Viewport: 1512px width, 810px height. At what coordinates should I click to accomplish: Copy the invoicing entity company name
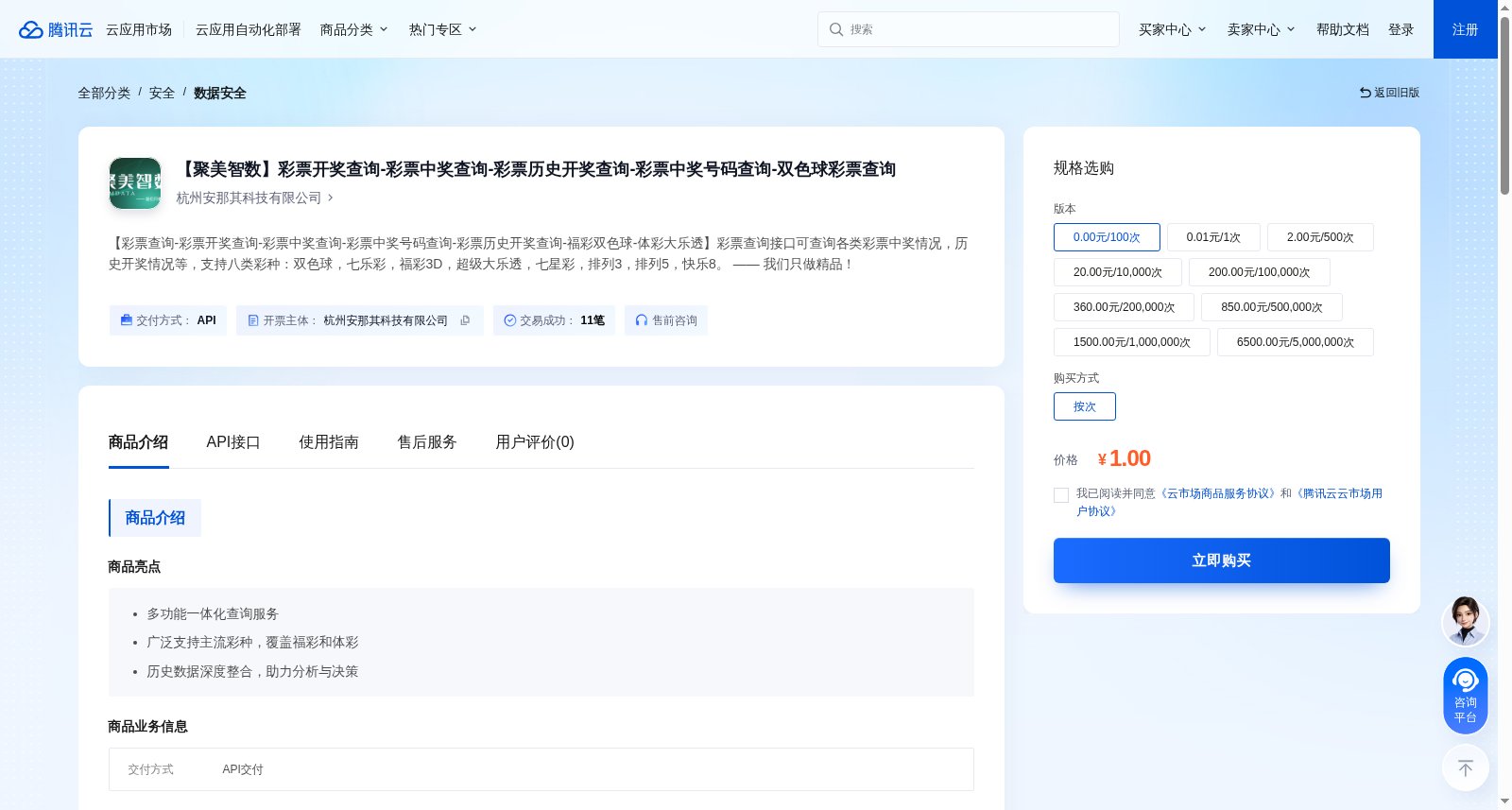point(465,320)
